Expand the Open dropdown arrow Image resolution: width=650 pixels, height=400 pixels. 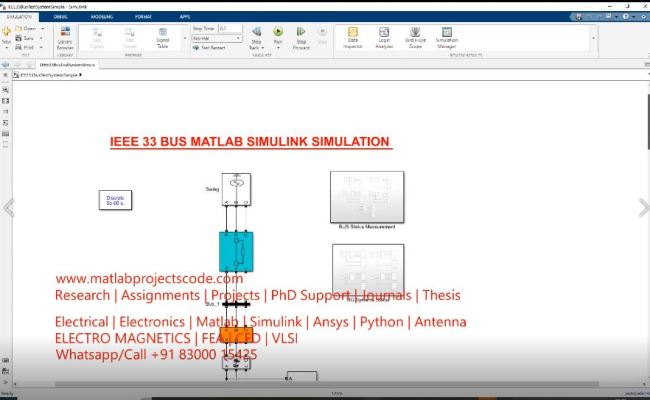43,29
